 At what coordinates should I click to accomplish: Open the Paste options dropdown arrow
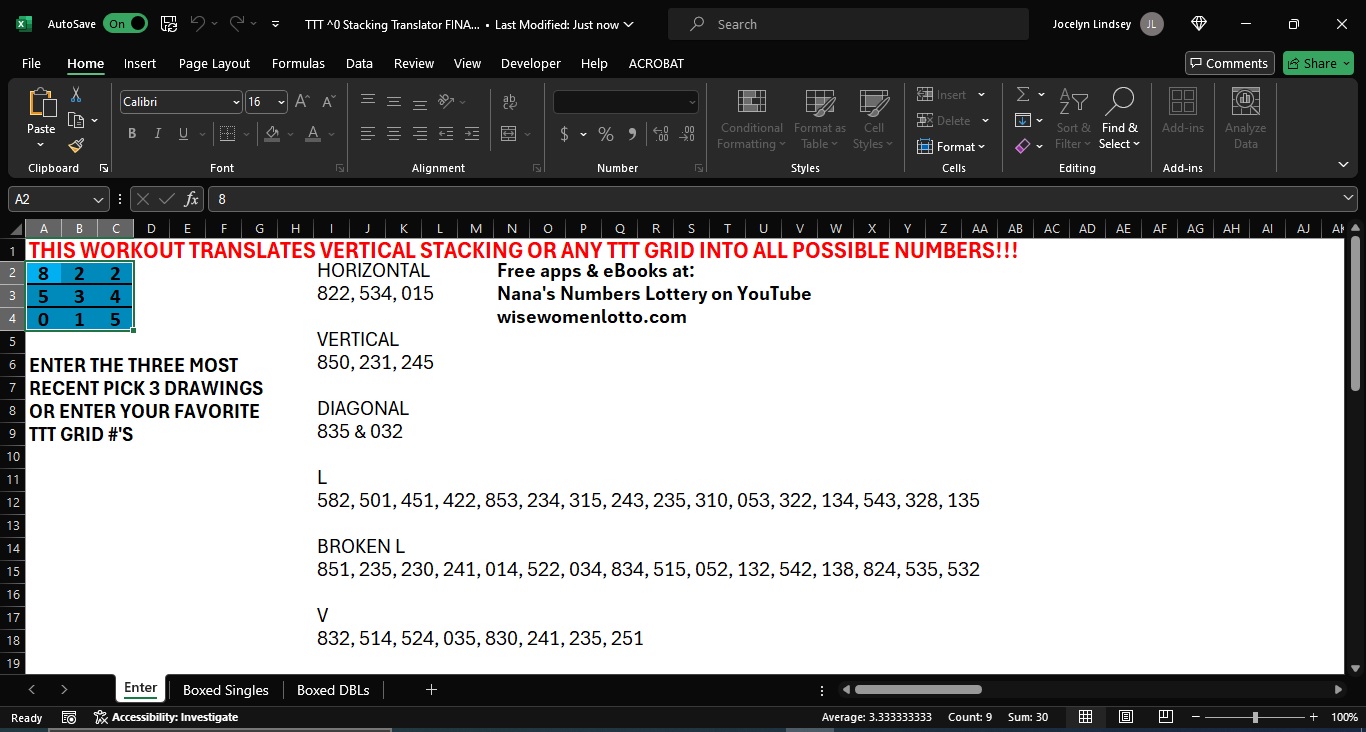point(41,145)
